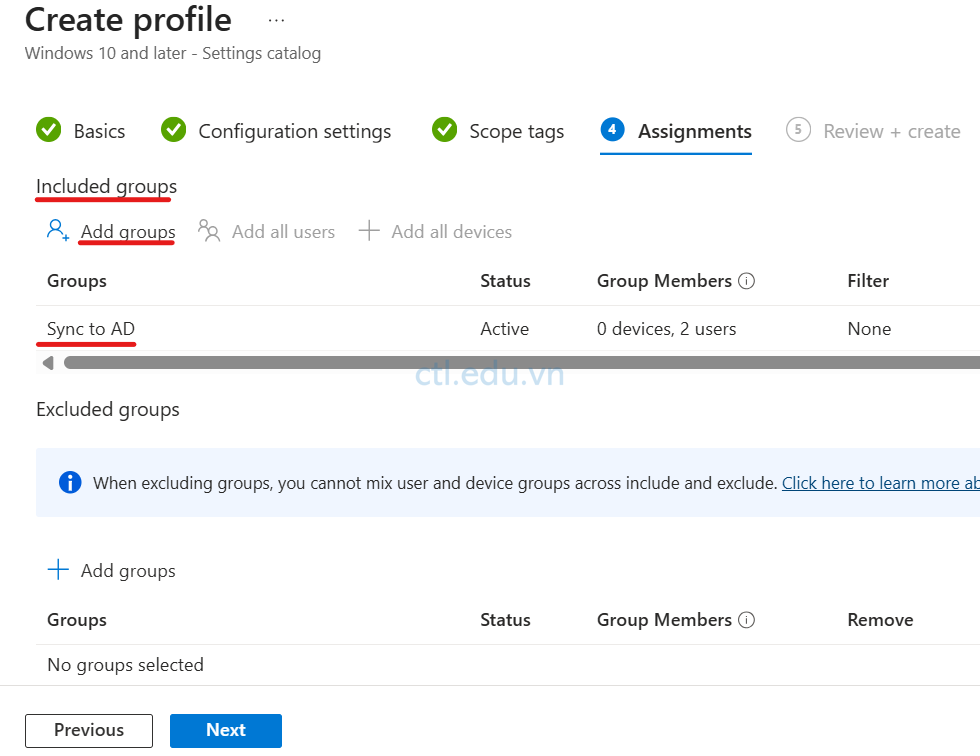Viewport: 980px width, 756px height.
Task: Click Windows 10 and later subtitle
Action: [172, 54]
